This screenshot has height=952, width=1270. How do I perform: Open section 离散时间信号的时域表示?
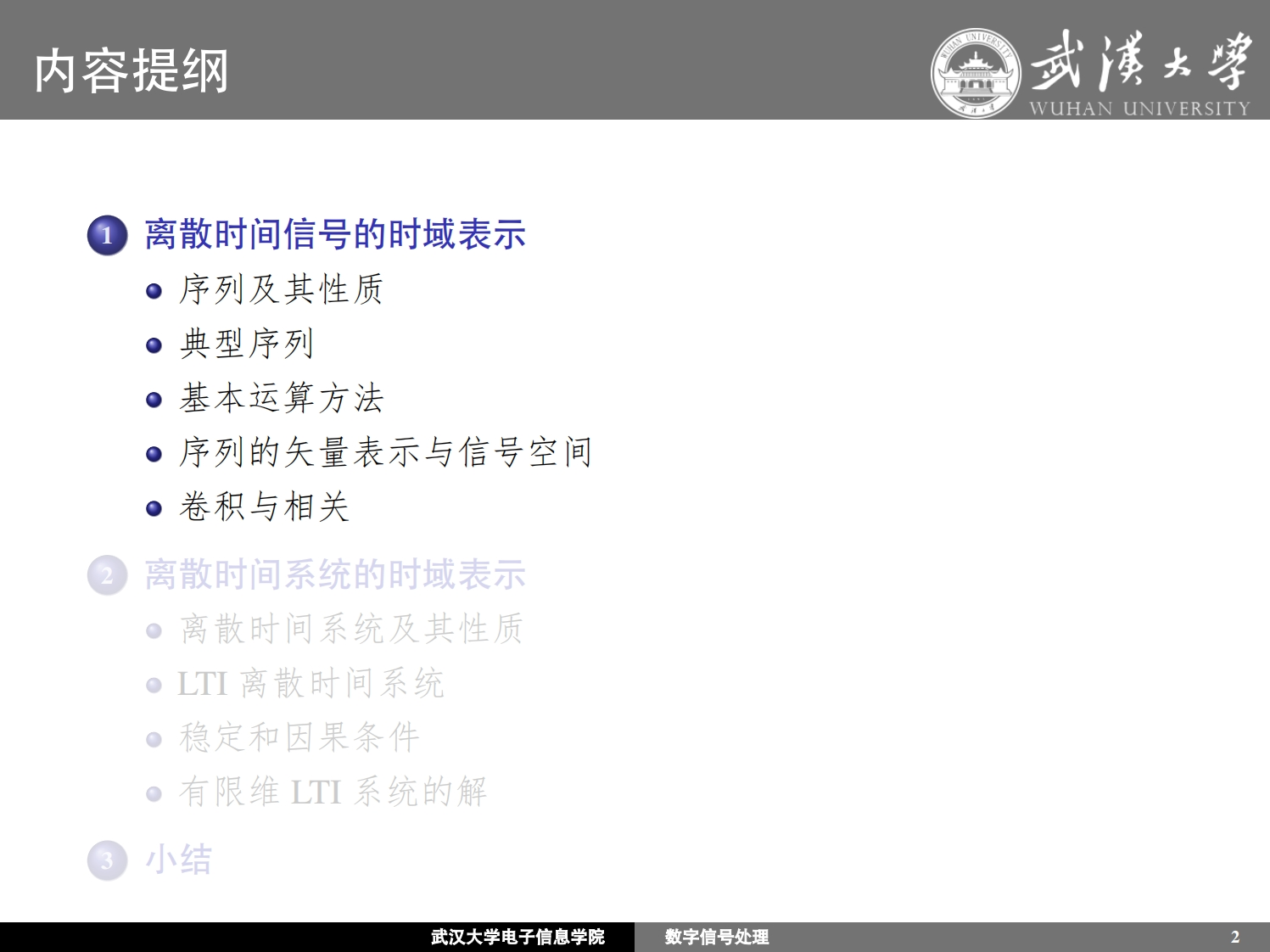[x=335, y=235]
